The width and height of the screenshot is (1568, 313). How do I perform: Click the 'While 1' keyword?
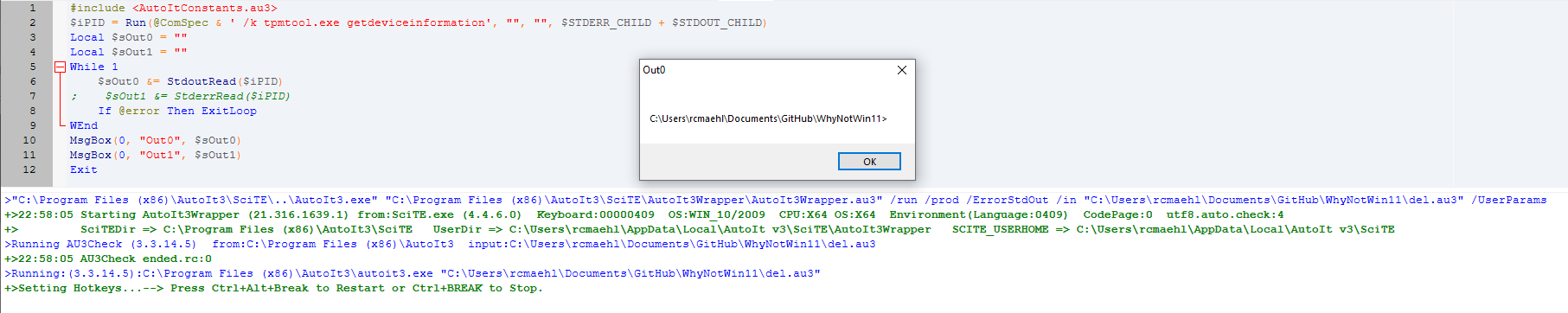[x=94, y=67]
